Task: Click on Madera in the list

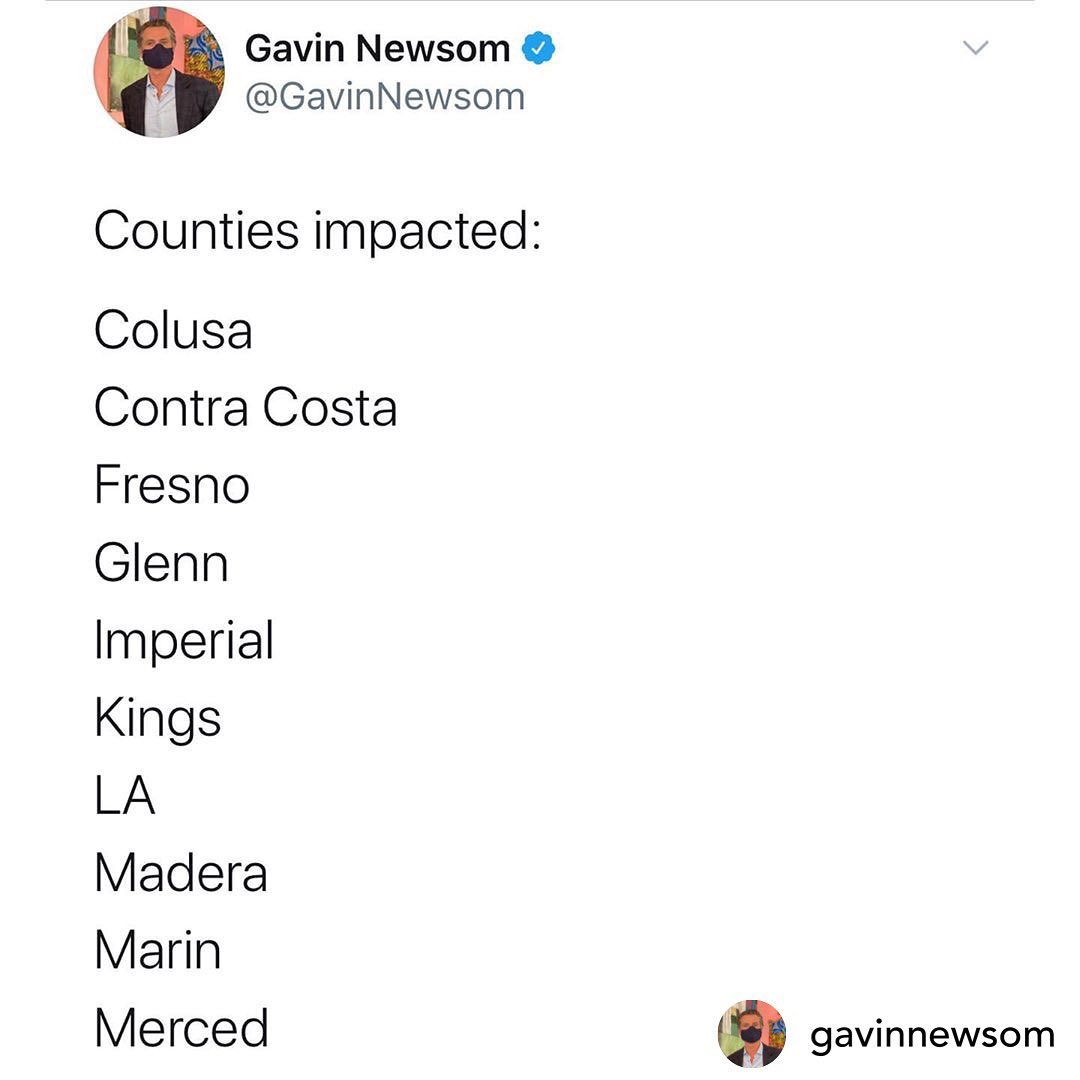Action: pyautogui.click(x=181, y=873)
